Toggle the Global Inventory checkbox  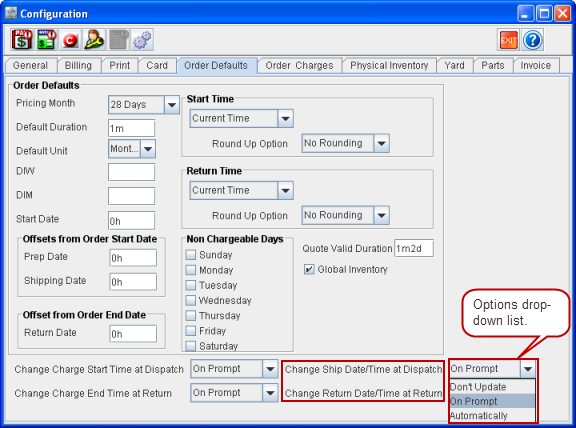(309, 269)
